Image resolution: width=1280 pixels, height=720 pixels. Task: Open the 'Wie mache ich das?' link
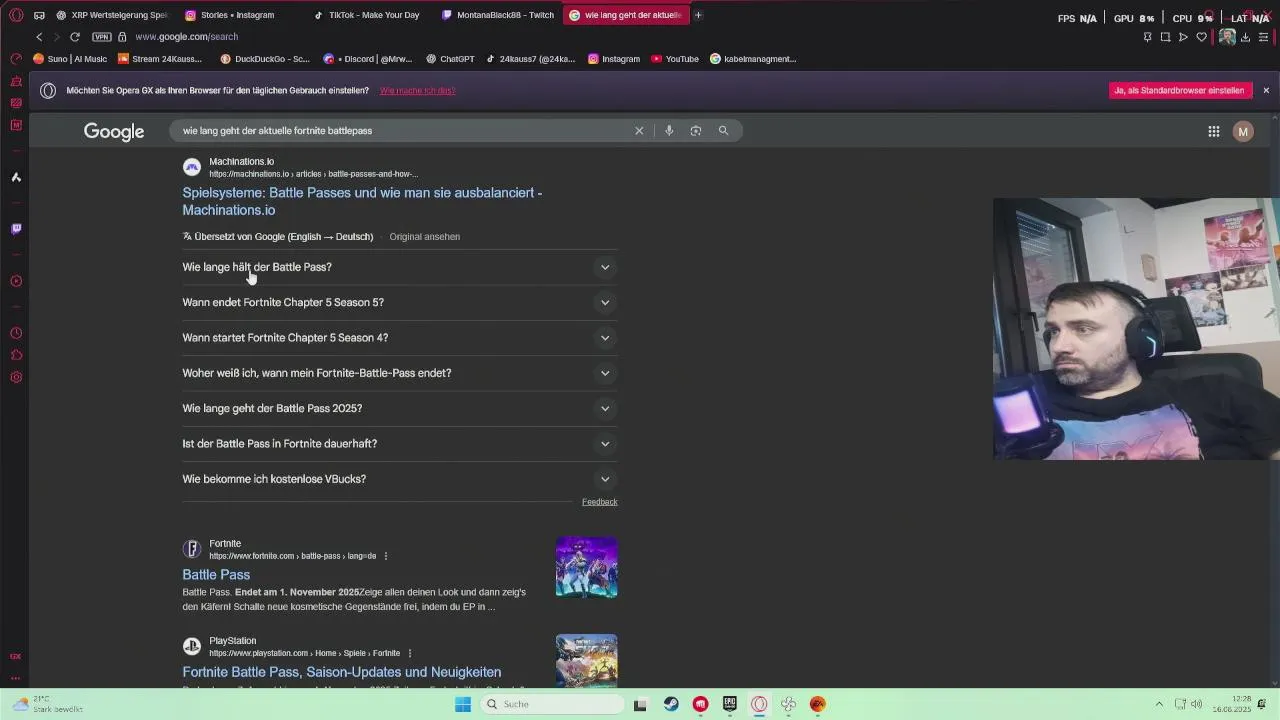click(x=417, y=90)
